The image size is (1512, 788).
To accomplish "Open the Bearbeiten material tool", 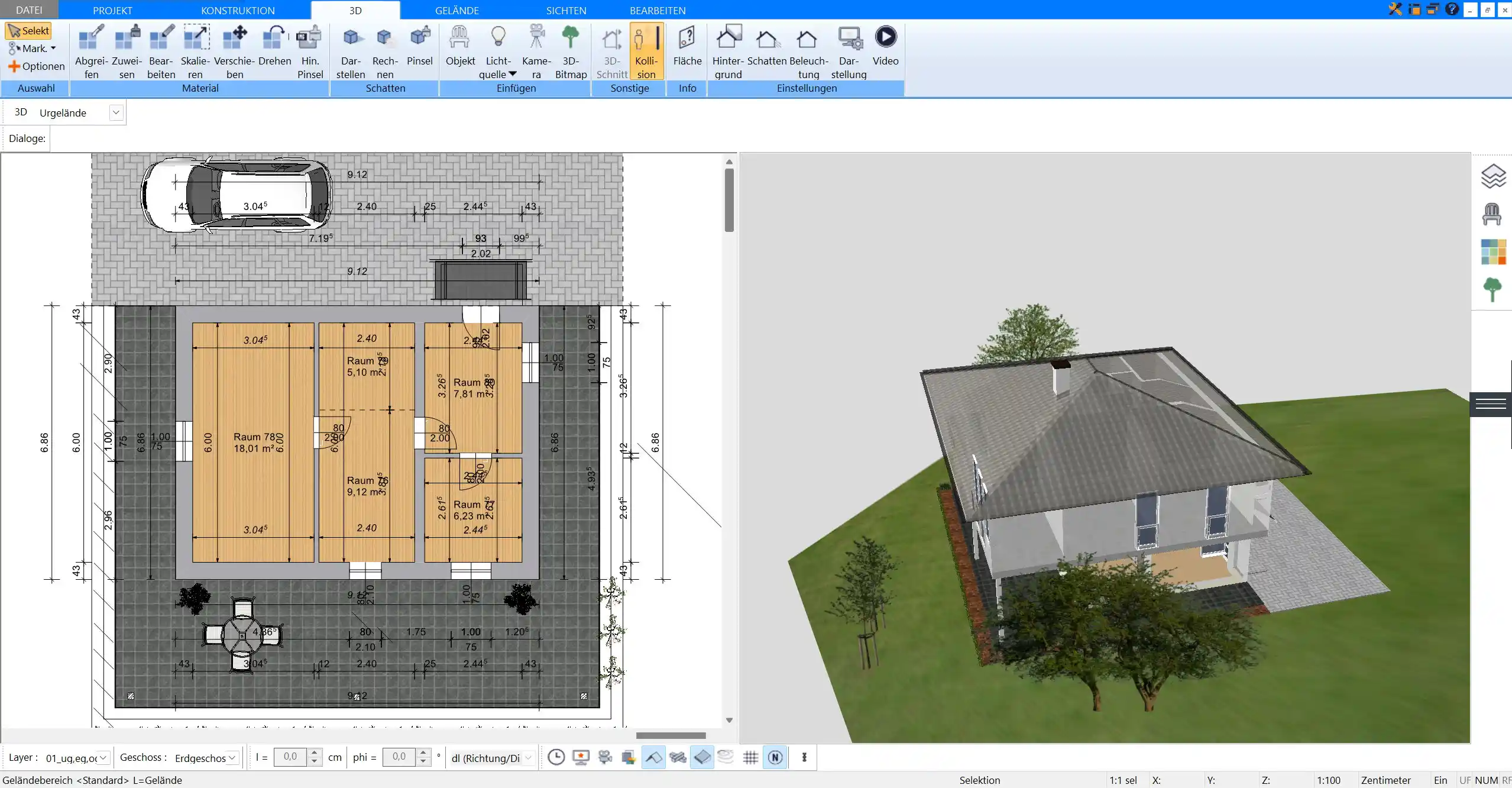I will 161,52.
